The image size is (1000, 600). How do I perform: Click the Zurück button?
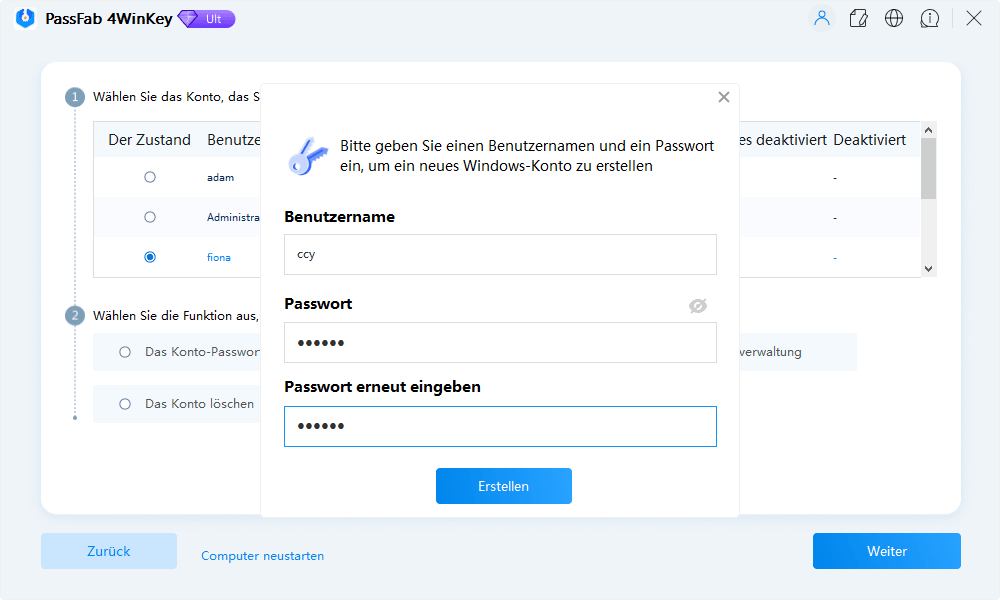coord(108,551)
